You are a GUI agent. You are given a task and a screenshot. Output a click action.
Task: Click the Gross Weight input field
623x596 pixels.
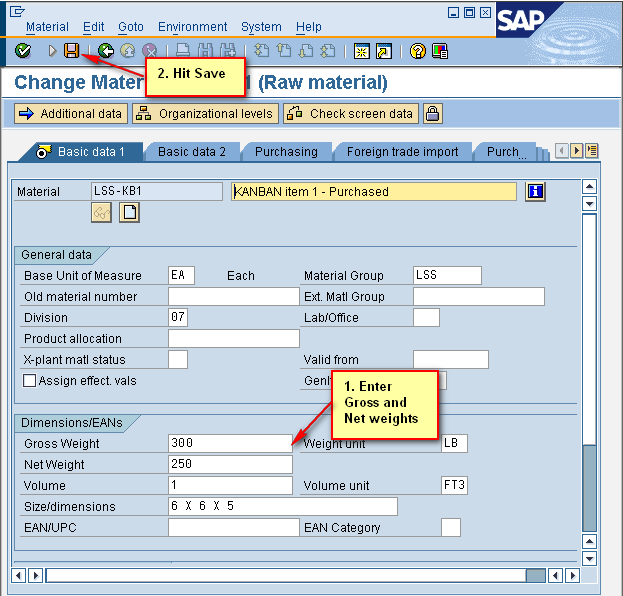(230, 443)
